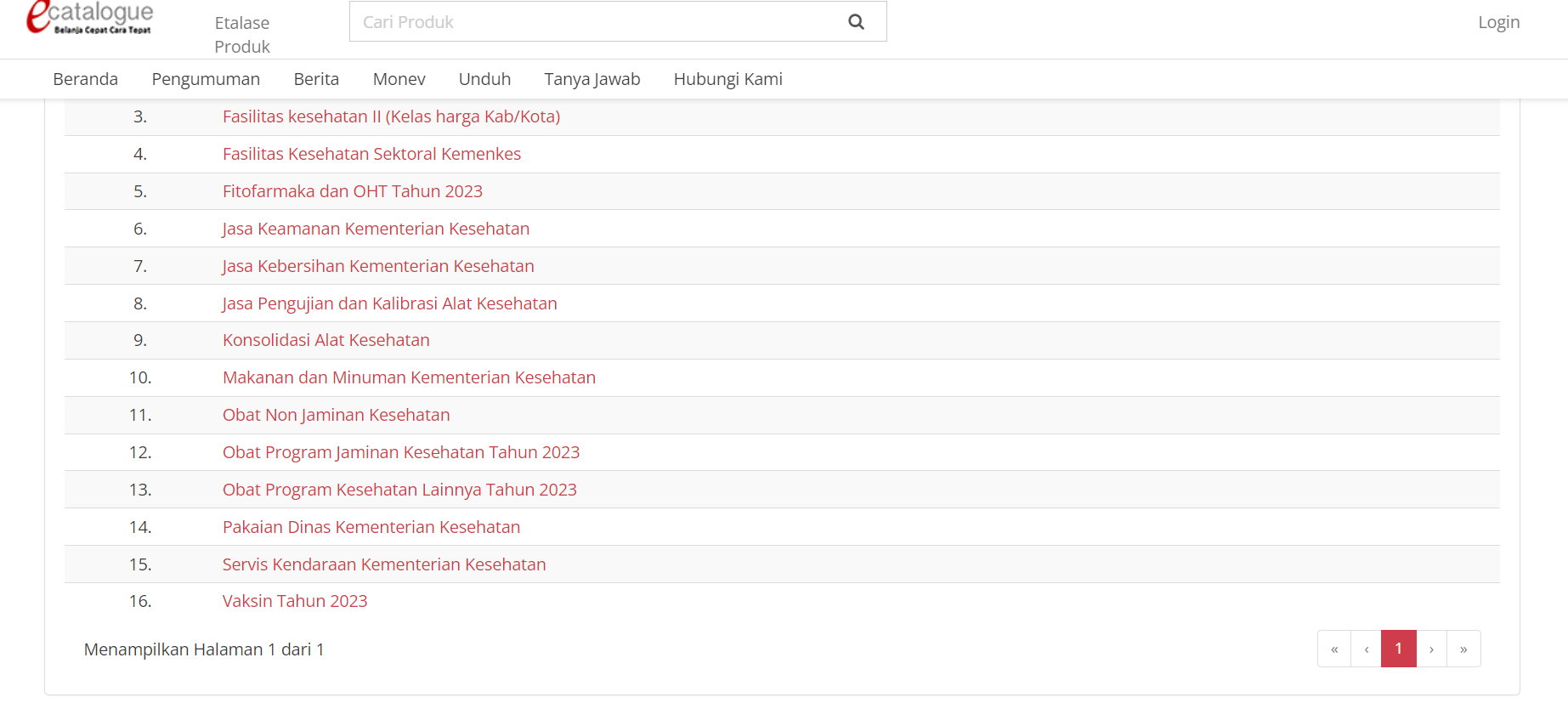Open Konsolidasi Alat Kesehatan link
This screenshot has height=703, width=1568.
[x=326, y=340]
